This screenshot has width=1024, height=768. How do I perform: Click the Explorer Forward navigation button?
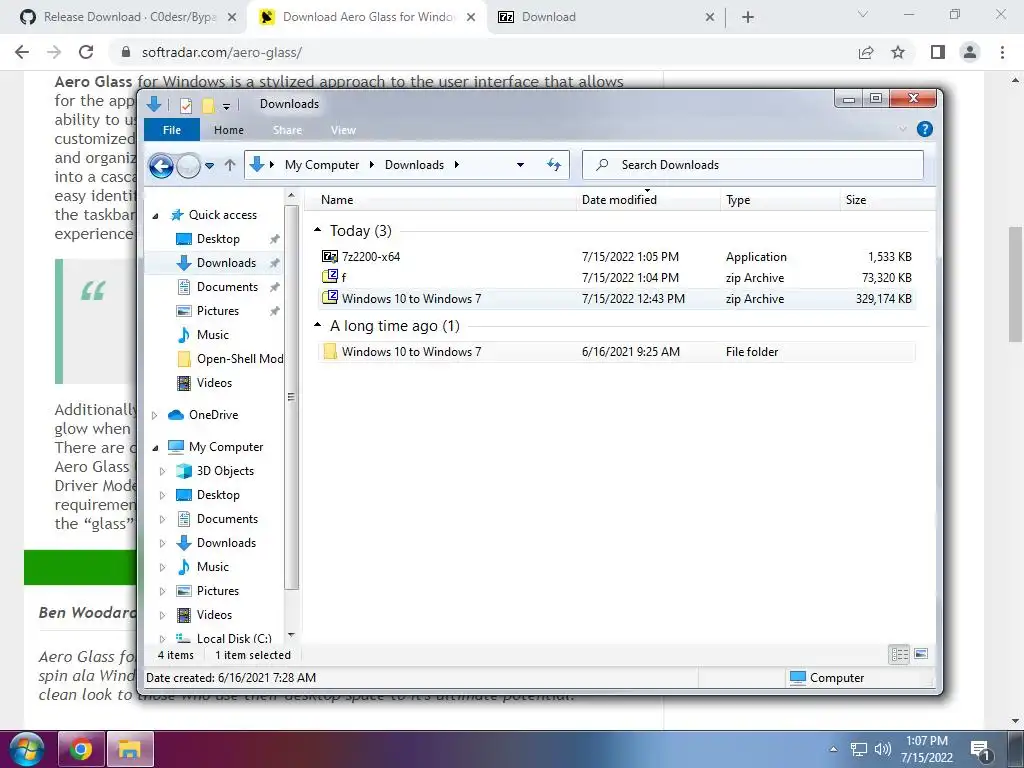[188, 166]
